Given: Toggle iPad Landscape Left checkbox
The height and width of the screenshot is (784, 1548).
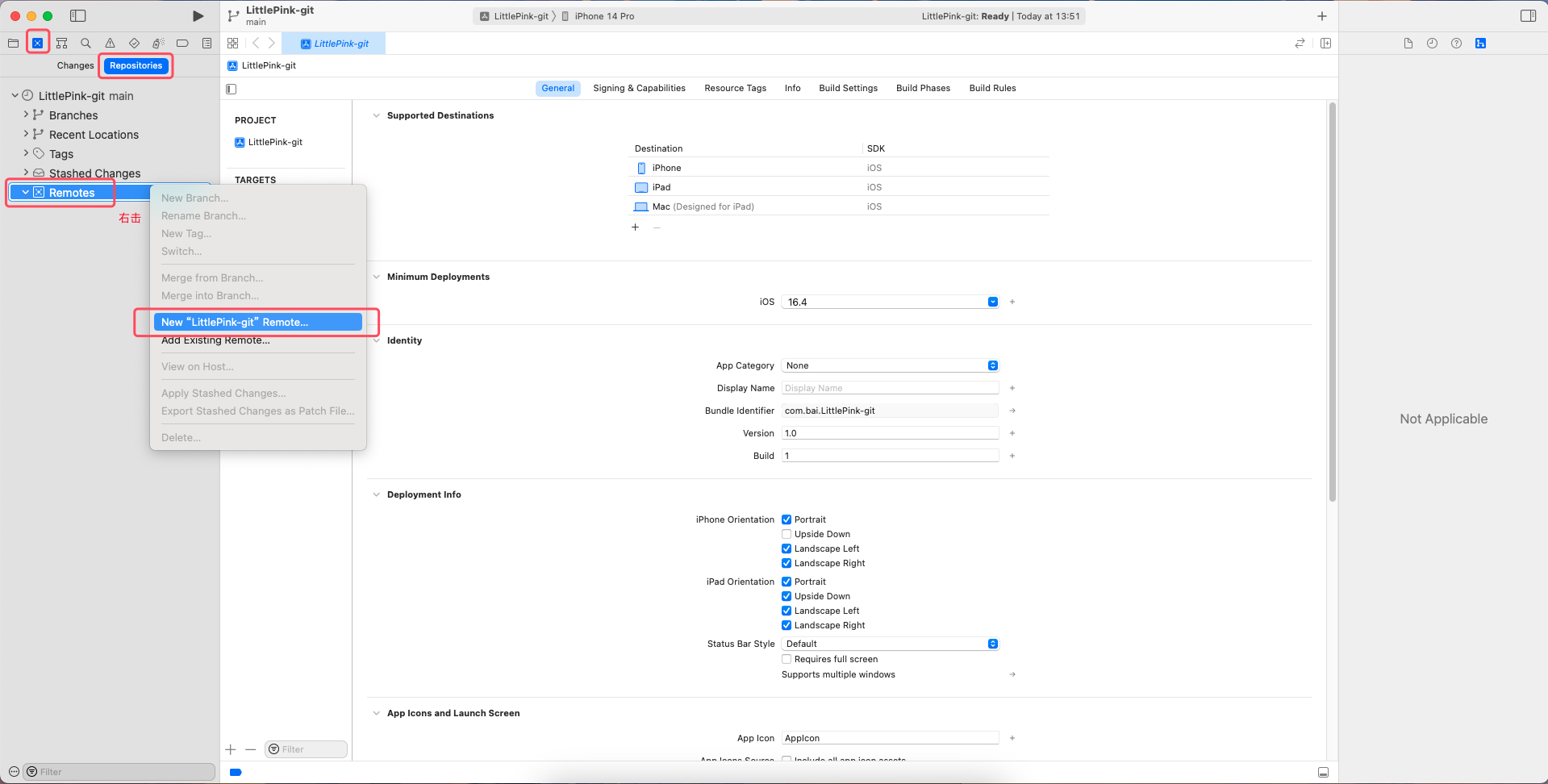Looking at the screenshot, I should (x=787, y=611).
